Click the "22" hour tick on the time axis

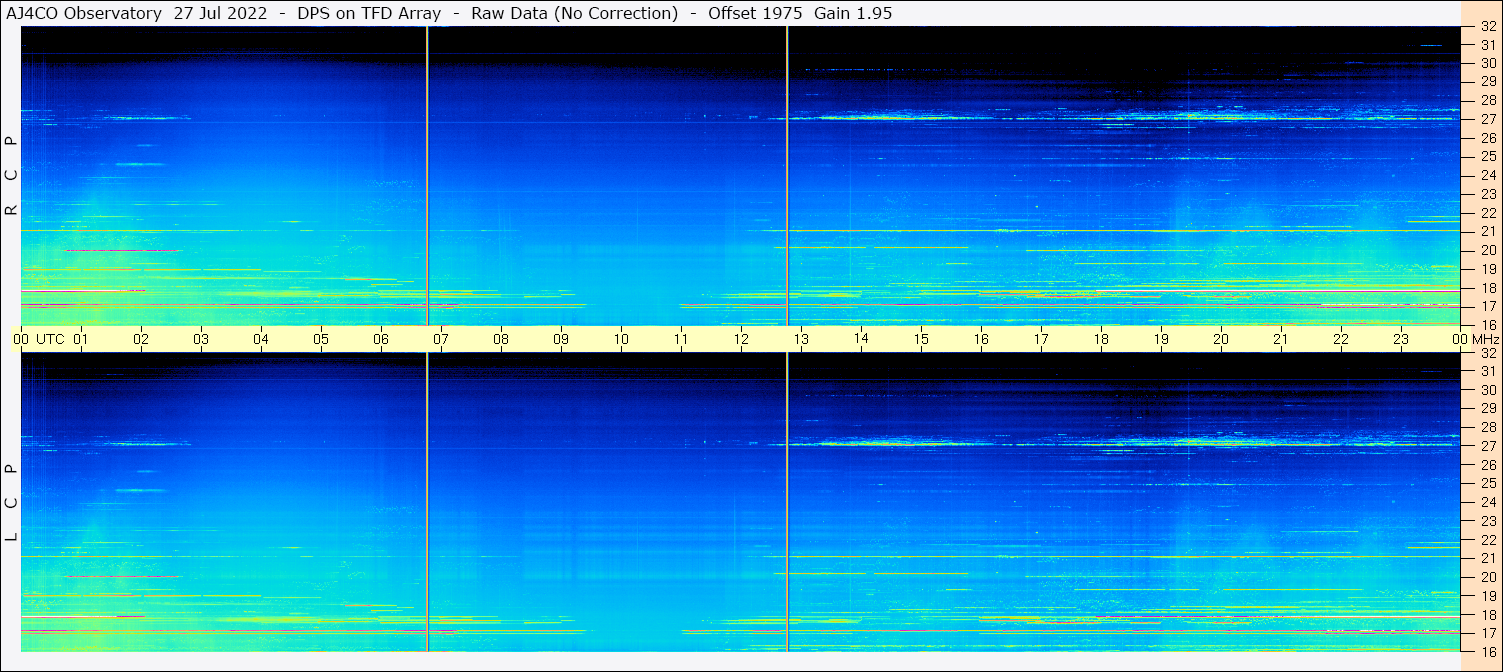click(1341, 339)
